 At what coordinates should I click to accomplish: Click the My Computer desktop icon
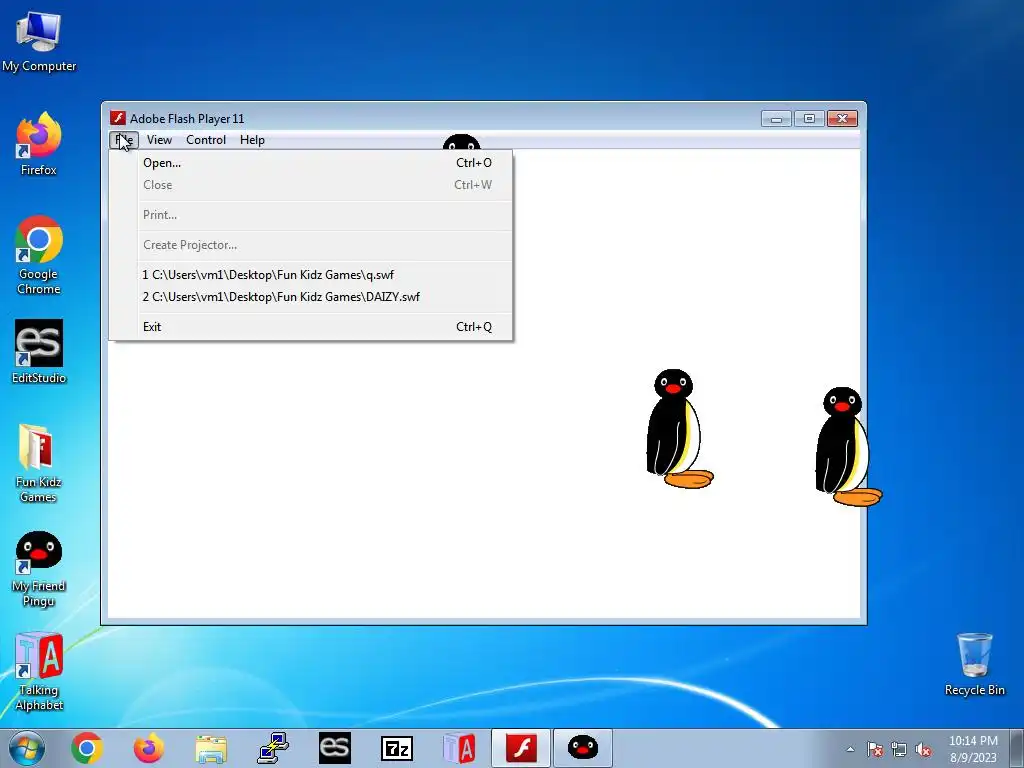(x=39, y=40)
